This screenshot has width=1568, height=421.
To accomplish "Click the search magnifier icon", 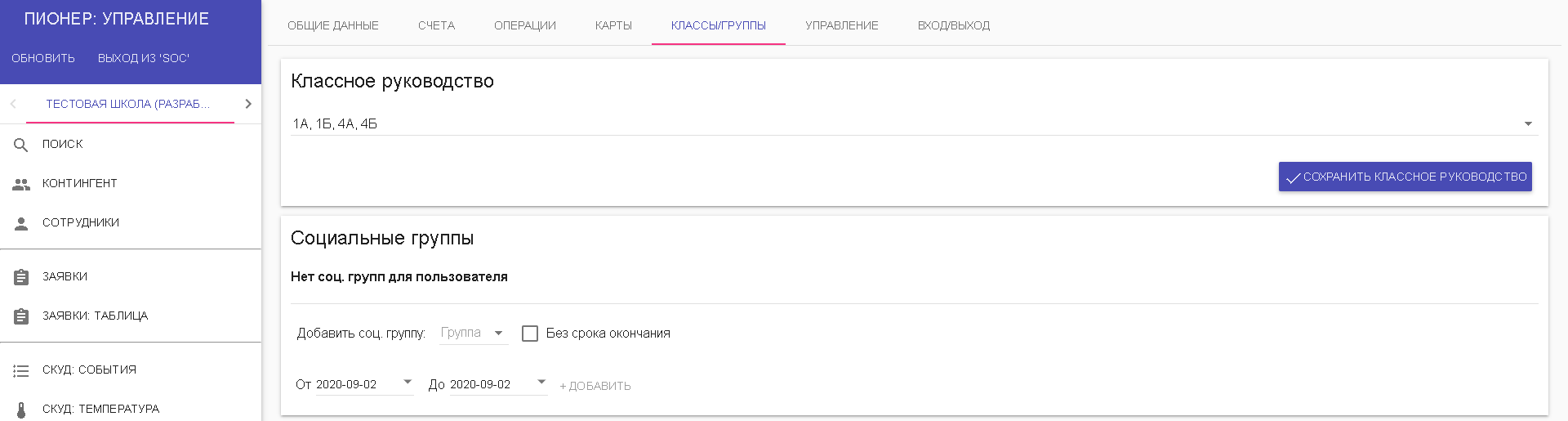I will 21,145.
